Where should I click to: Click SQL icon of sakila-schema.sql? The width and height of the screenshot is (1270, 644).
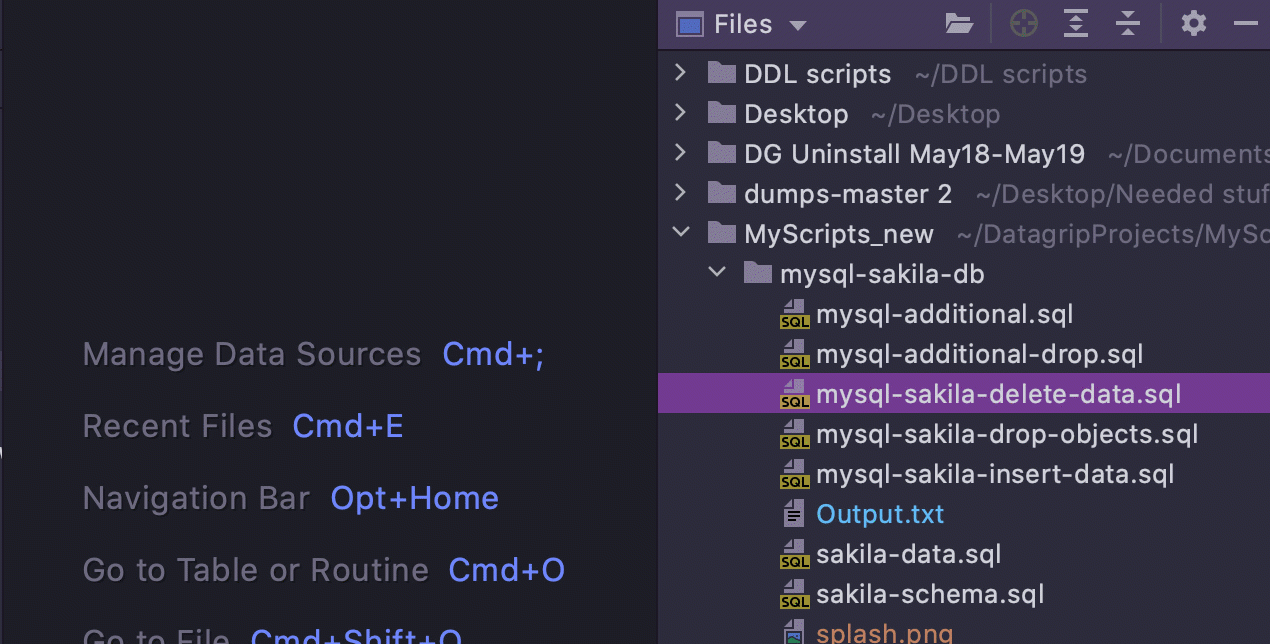(795, 594)
